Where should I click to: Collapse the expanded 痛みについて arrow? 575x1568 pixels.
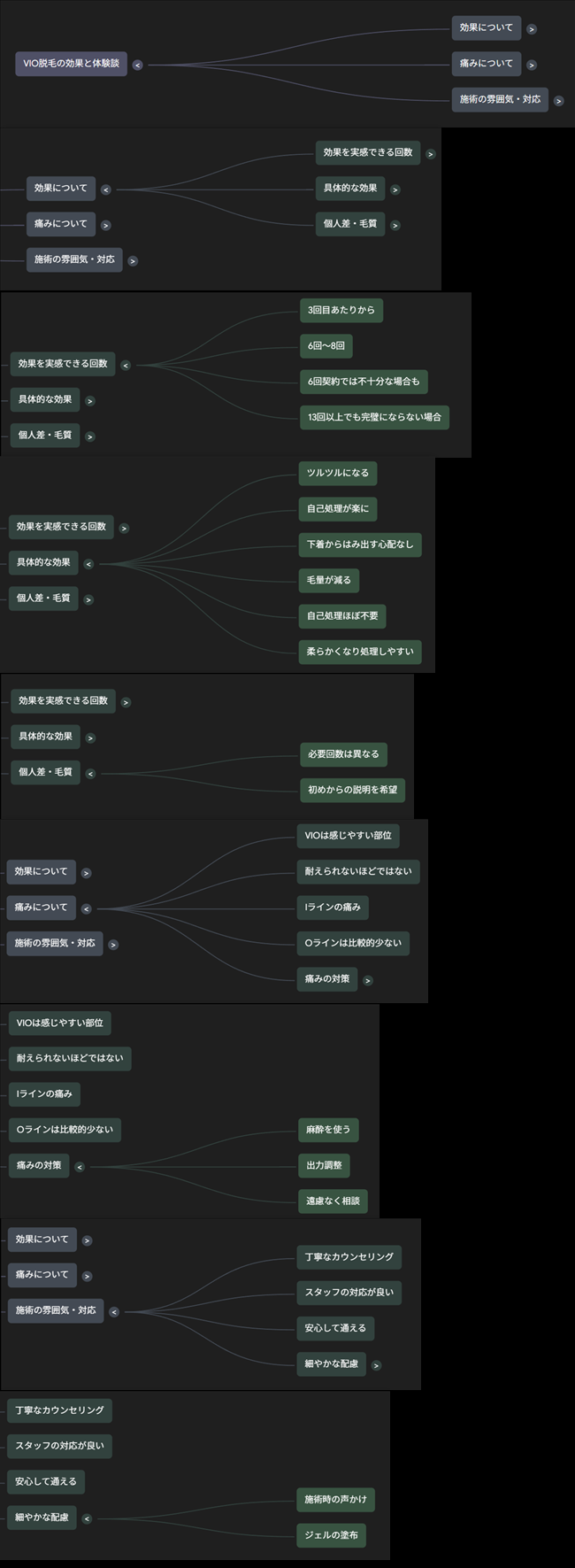[x=86, y=908]
